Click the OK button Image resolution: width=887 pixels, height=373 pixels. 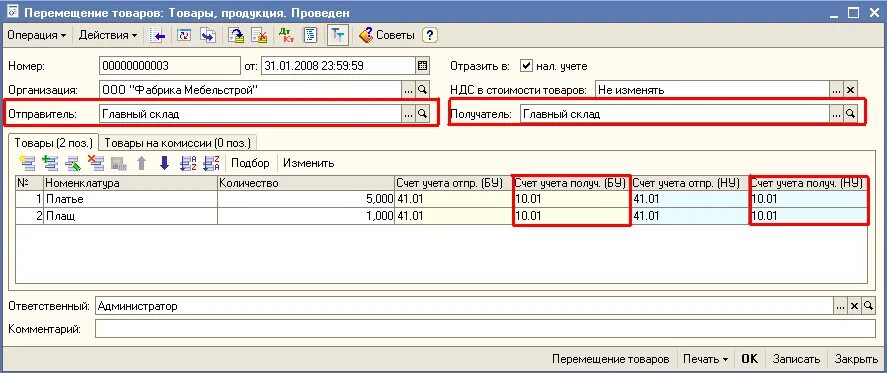click(x=749, y=359)
